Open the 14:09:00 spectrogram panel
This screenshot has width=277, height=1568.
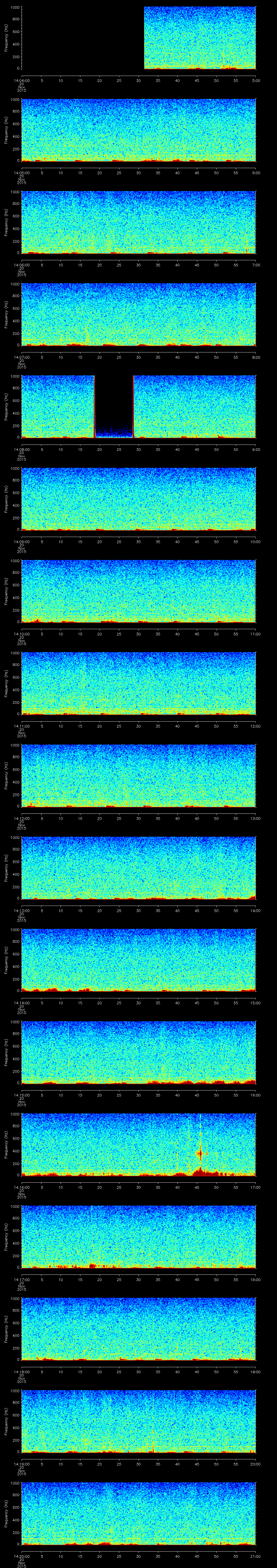point(139,499)
